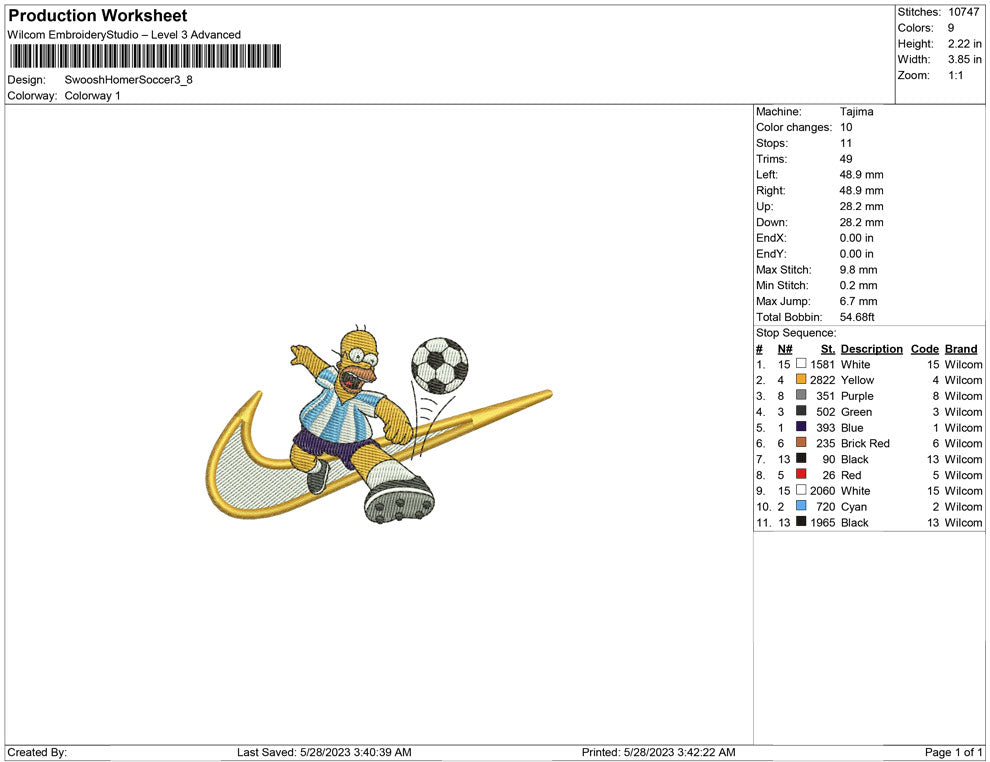
Task: Click the black swatch in stop sequence row 11
Action: [801, 521]
